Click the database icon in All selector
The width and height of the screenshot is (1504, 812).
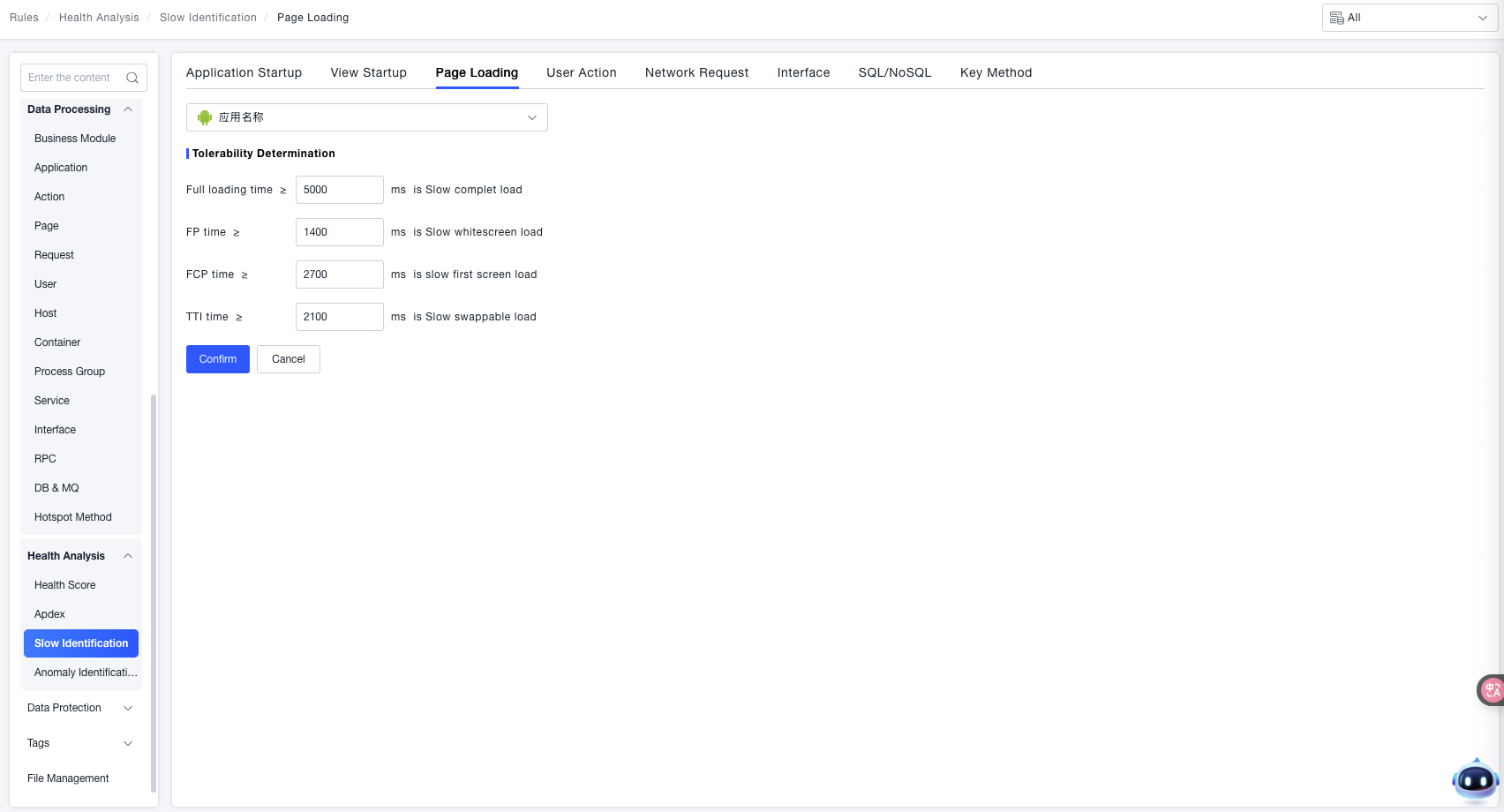pyautogui.click(x=1336, y=18)
